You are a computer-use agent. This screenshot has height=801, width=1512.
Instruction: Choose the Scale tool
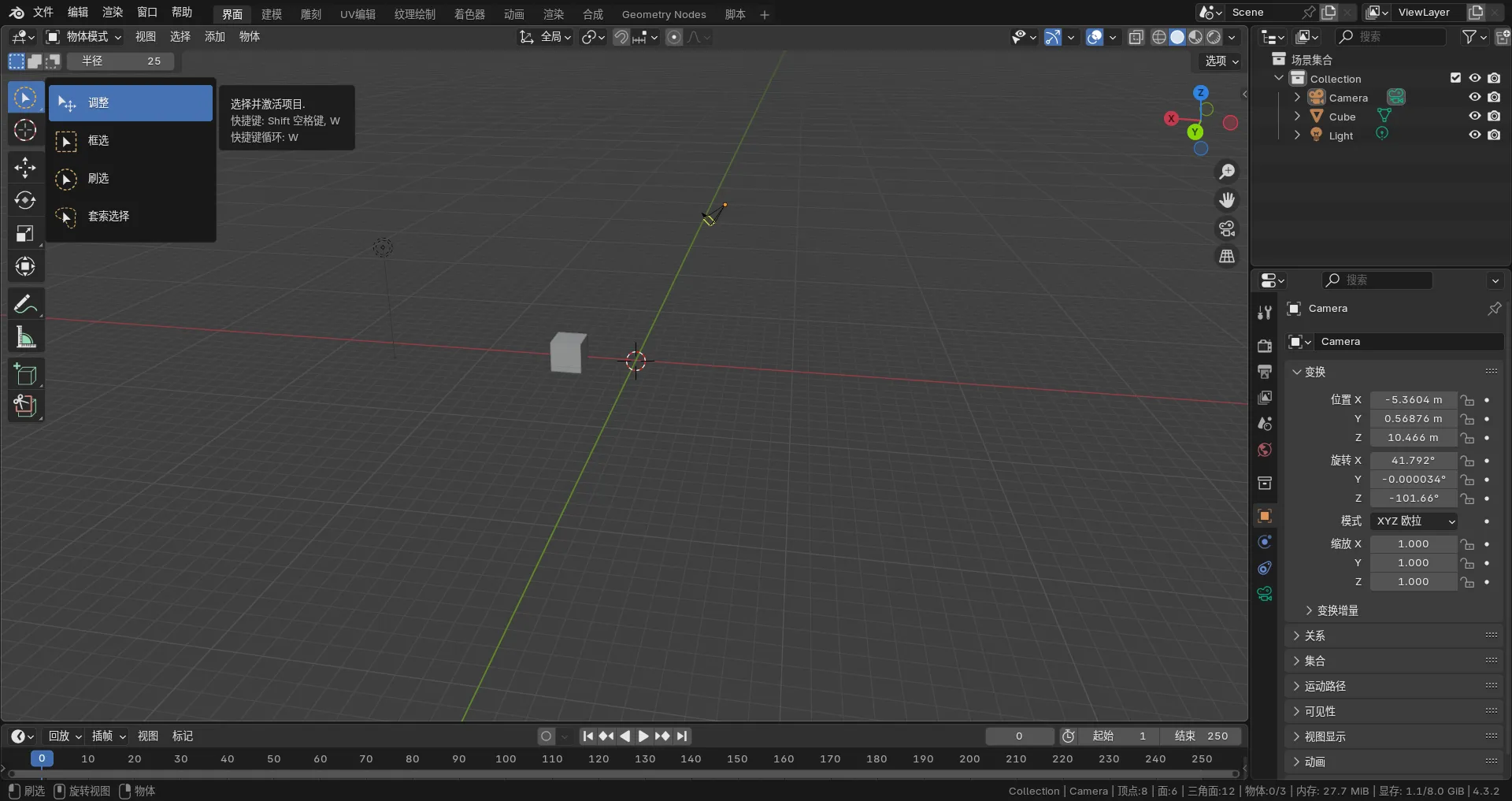click(x=25, y=233)
